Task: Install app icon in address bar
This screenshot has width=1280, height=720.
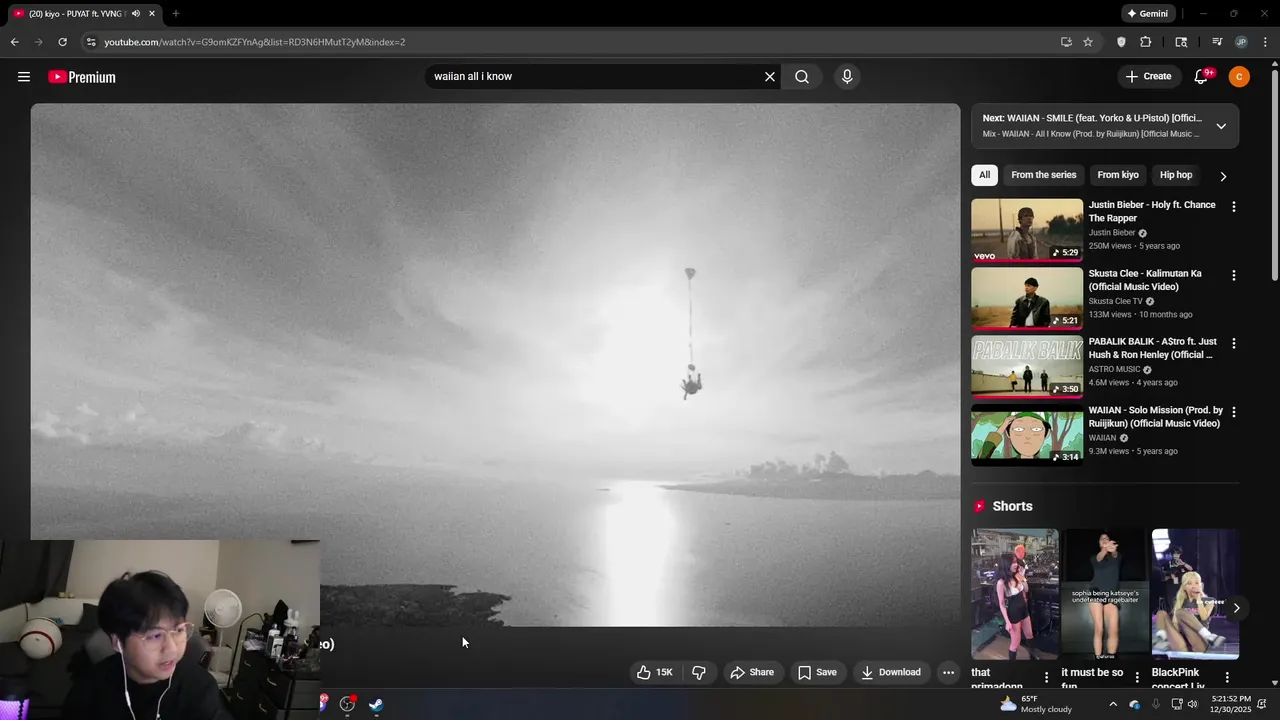Action: click(x=1066, y=42)
